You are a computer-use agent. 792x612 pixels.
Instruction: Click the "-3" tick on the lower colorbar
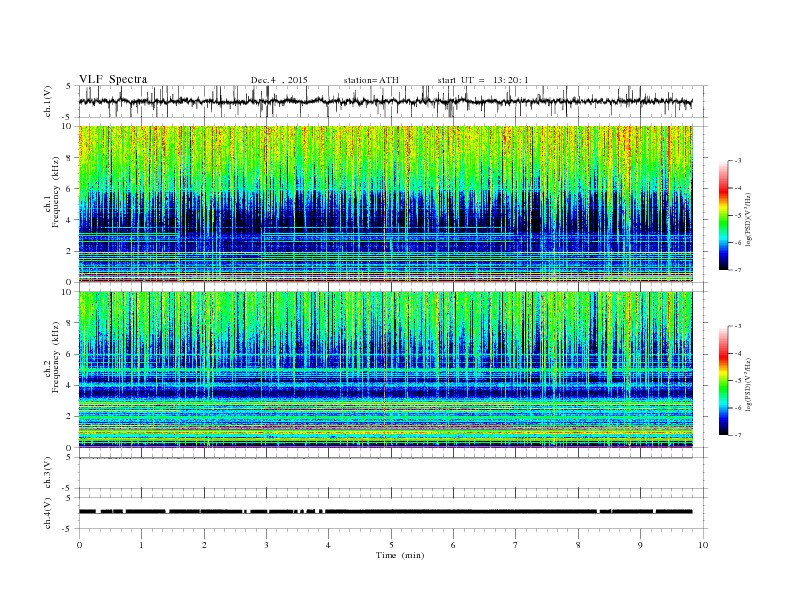pos(737,326)
